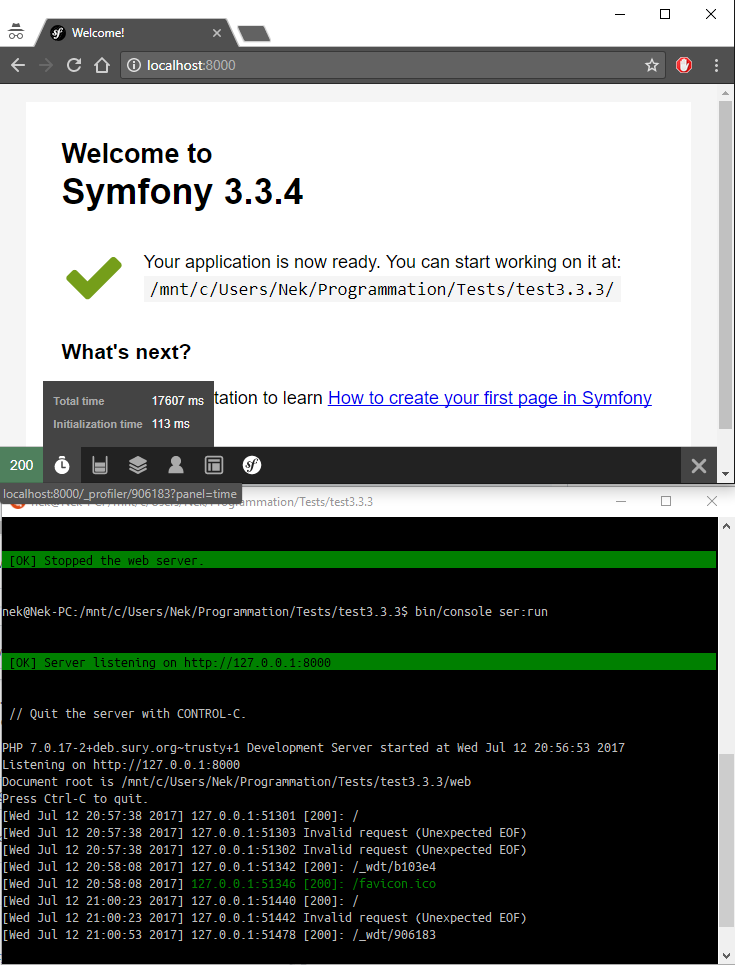View site information for localhost
The height and width of the screenshot is (965, 735).
point(134,65)
